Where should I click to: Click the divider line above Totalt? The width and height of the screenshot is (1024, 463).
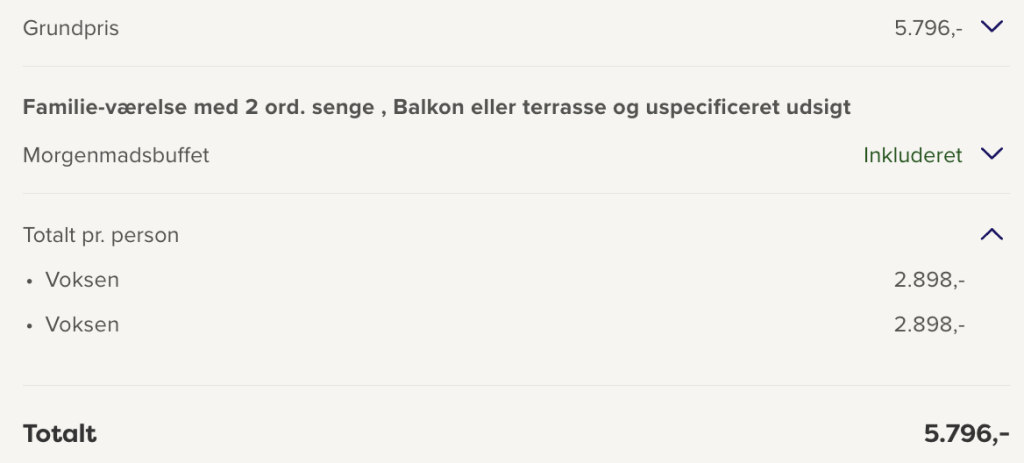[x=512, y=385]
